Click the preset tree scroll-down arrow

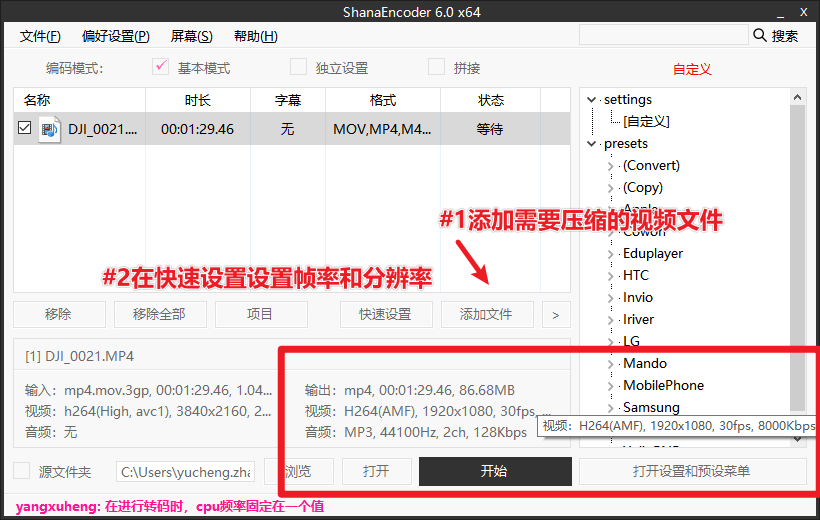[x=797, y=440]
